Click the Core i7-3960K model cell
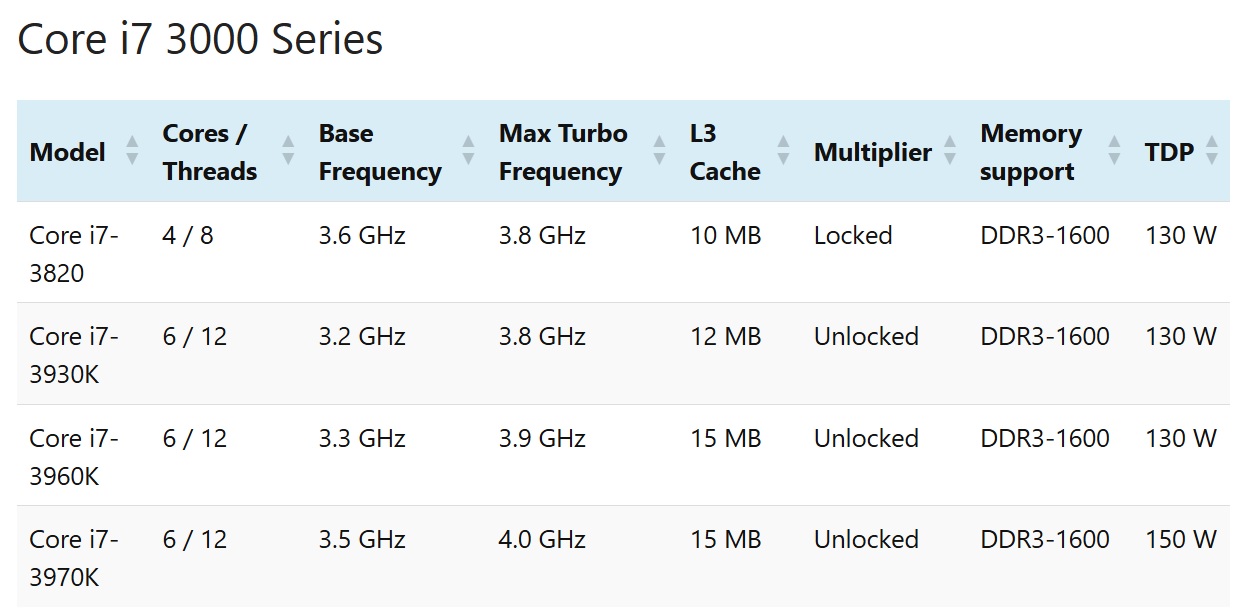The image size is (1258, 609). pos(74,457)
